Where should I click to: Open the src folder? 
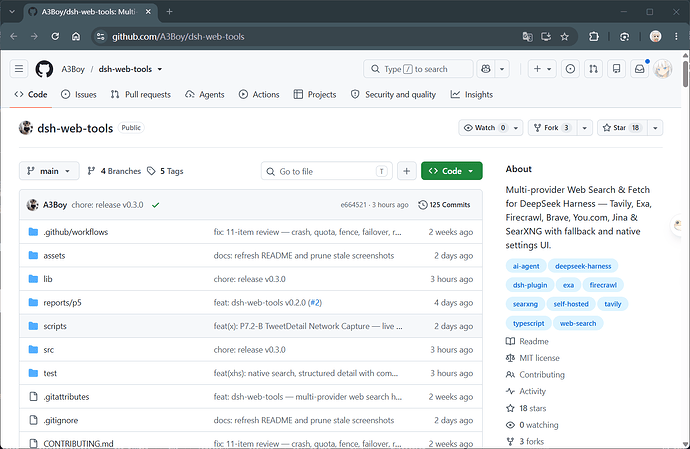coord(48,350)
